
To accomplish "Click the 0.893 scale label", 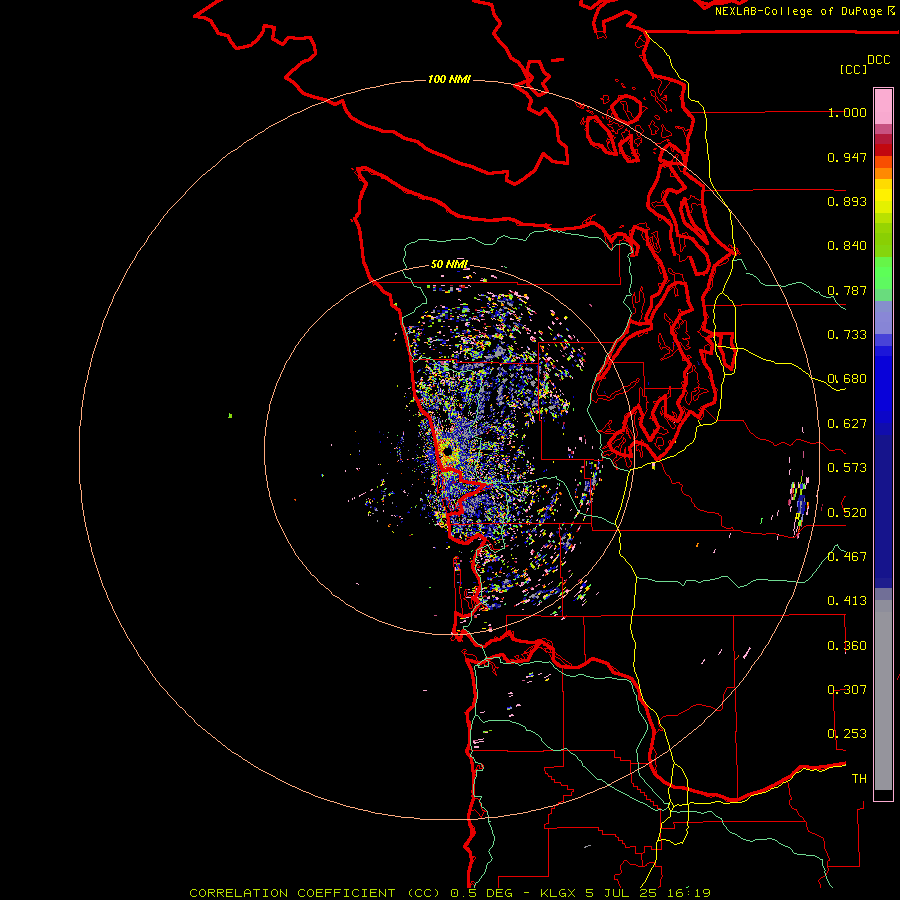I will pyautogui.click(x=847, y=201).
